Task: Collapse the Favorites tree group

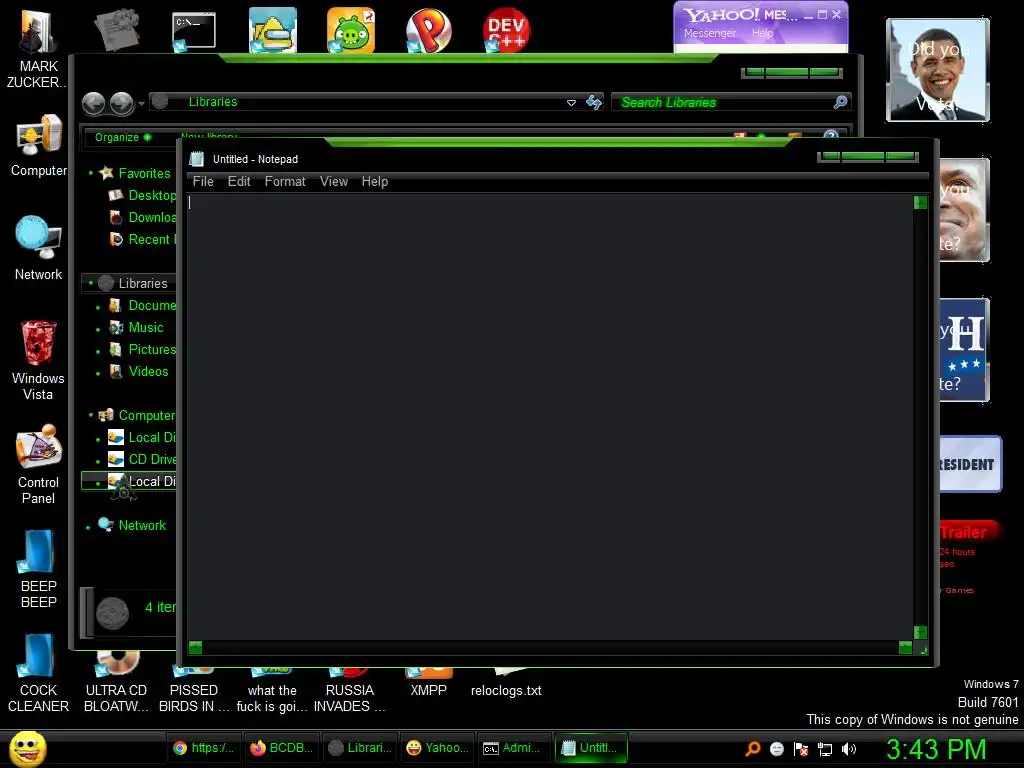Action: [91, 173]
